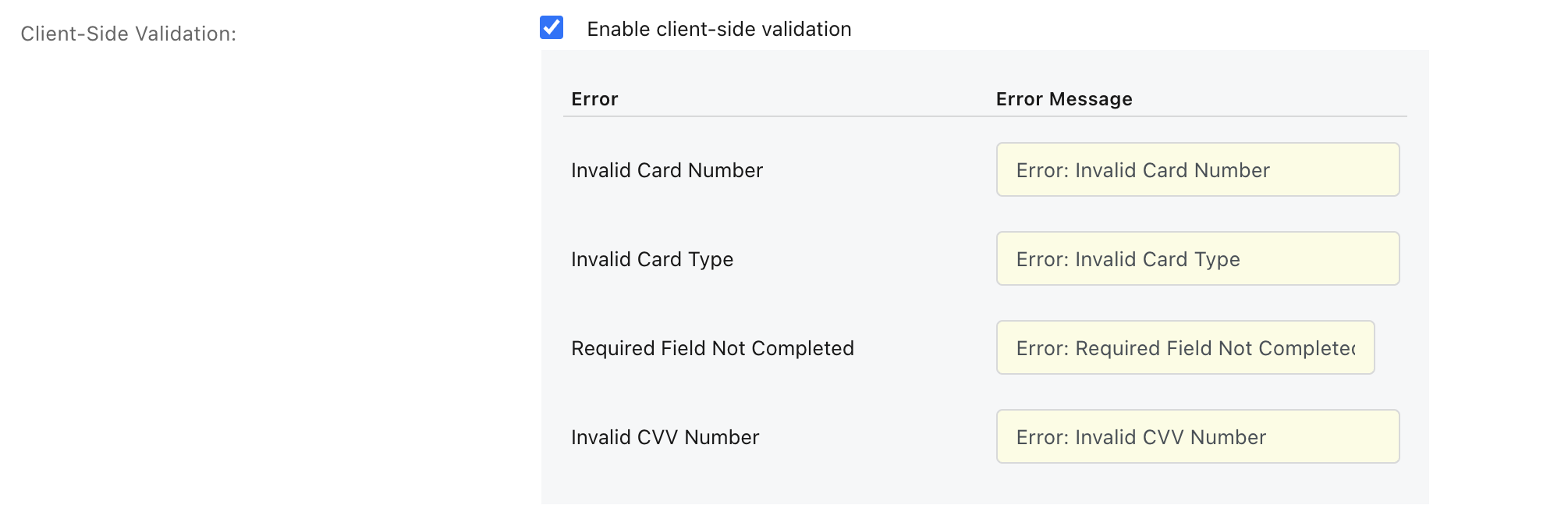This screenshot has width=1568, height=523.
Task: Click the word "Error:" in the Card Number field
Action: 1042,171
